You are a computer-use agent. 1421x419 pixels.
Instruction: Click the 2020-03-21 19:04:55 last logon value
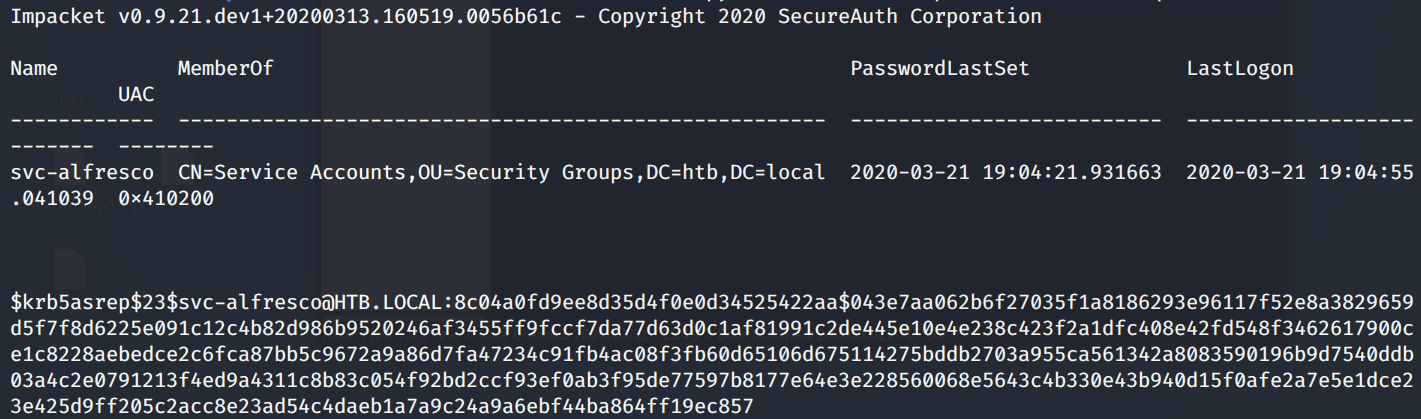pos(1299,172)
